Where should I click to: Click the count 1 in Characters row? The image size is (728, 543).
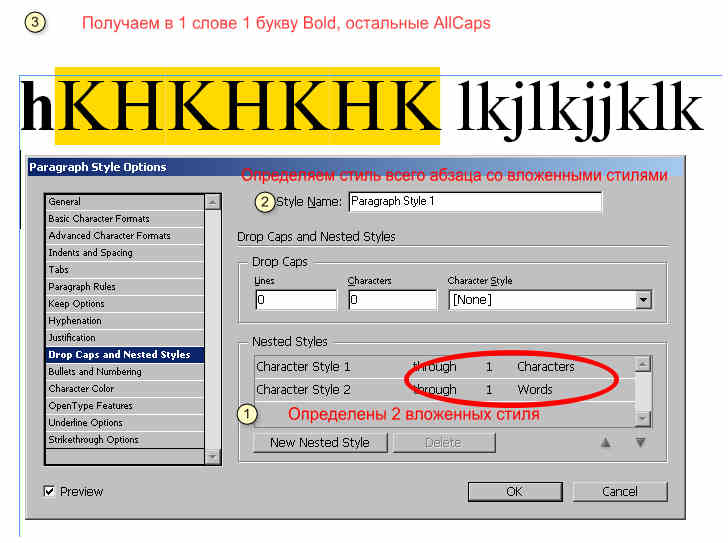(489, 367)
